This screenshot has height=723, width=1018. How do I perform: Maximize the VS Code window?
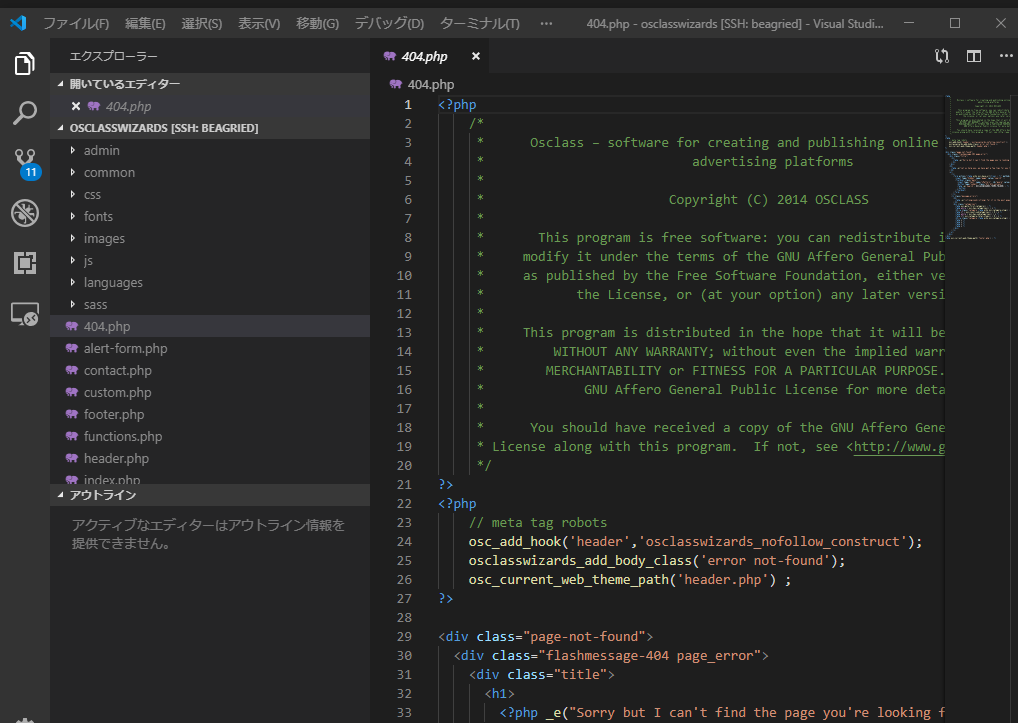[x=954, y=23]
